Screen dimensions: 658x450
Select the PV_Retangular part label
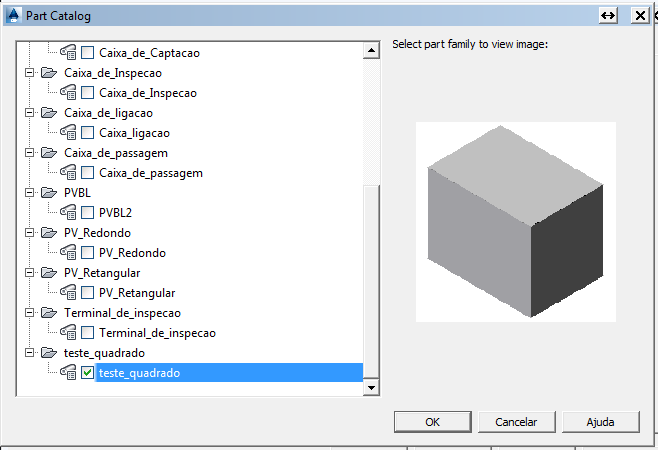(x=137, y=293)
